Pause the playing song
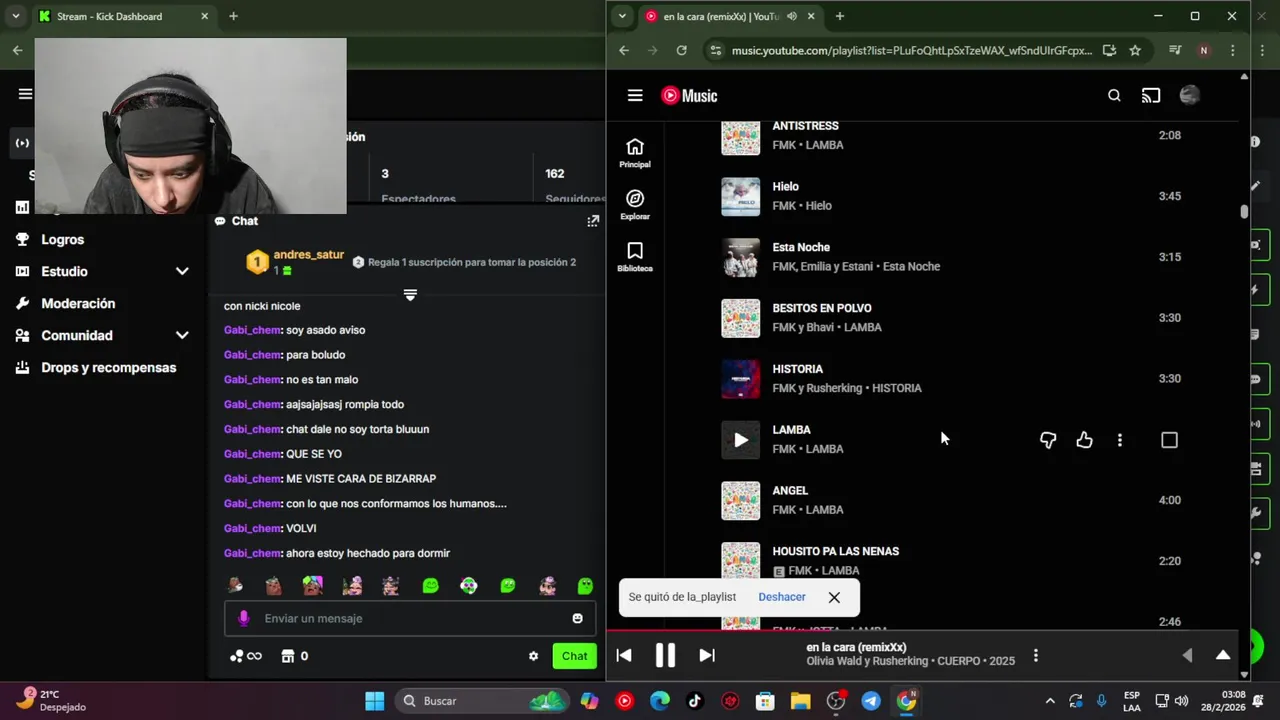 665,655
